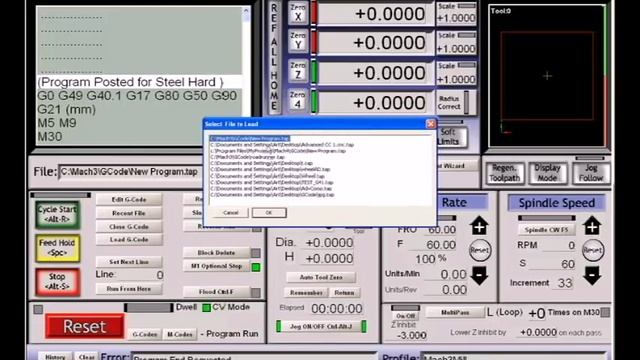Click History button
Viewport: 640px width, 360px height.
[x=55, y=357]
